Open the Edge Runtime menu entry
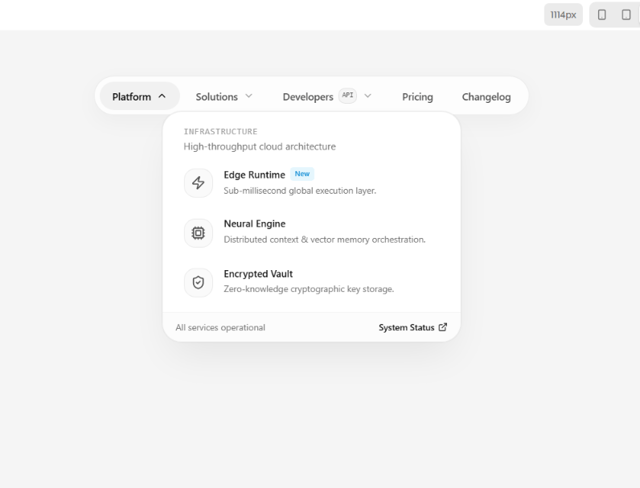This screenshot has height=488, width=640. click(x=311, y=183)
